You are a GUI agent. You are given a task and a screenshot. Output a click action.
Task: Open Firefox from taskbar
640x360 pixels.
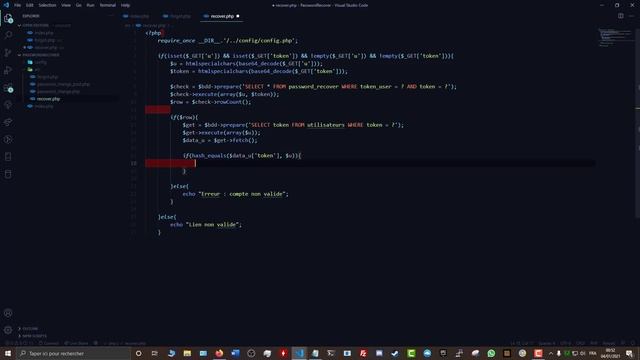219,353
